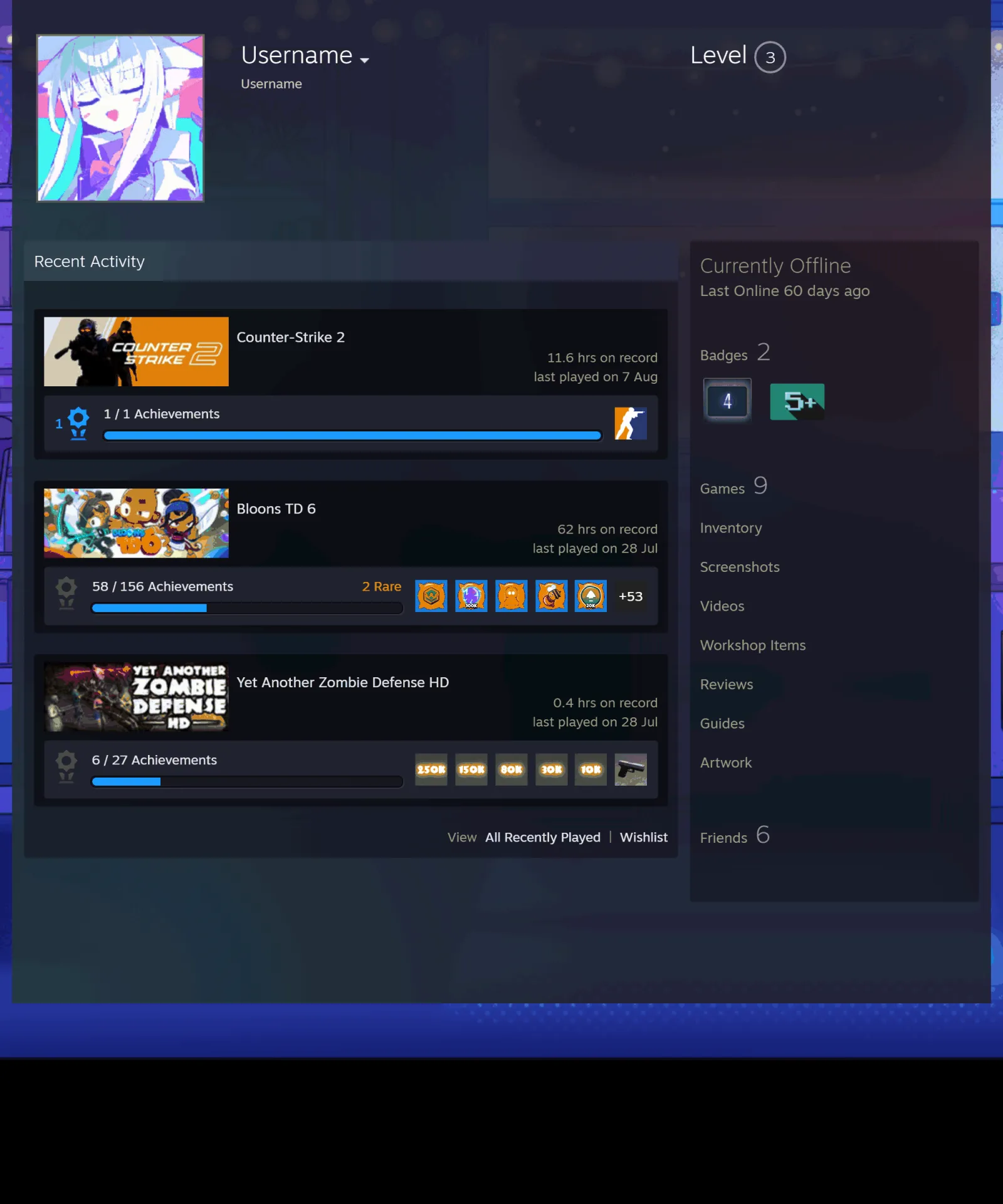Open the Username dropdown arrow
1003x1204 pixels.
click(364, 60)
